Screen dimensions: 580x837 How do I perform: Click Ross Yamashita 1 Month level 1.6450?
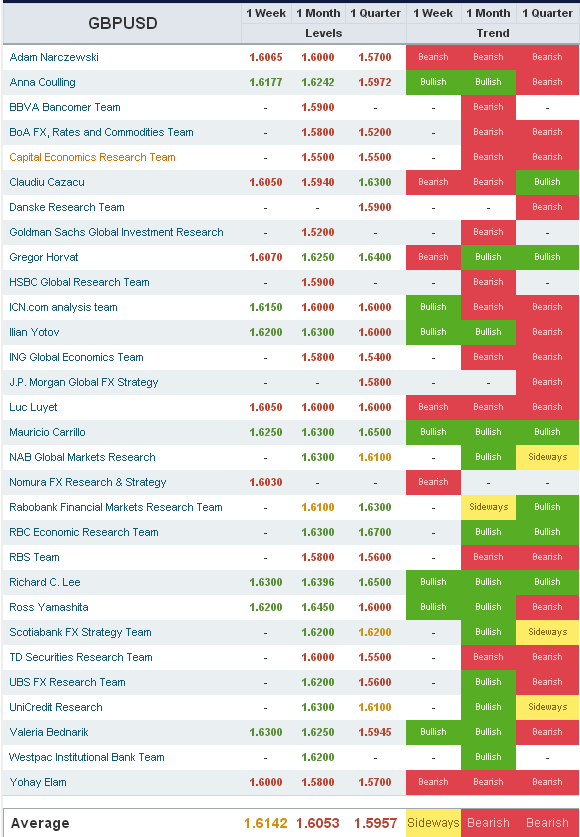coord(318,607)
